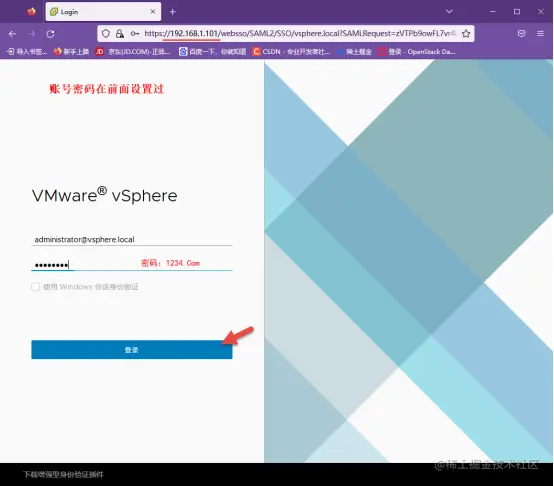Image resolution: width=554 pixels, height=486 pixels.
Task: Reload the page with the refresh icon
Action: (51, 34)
